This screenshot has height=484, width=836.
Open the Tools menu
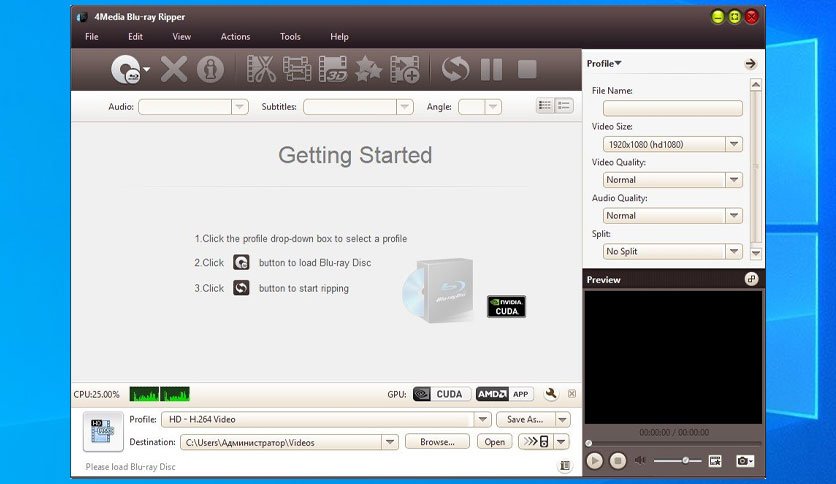pyautogui.click(x=290, y=37)
